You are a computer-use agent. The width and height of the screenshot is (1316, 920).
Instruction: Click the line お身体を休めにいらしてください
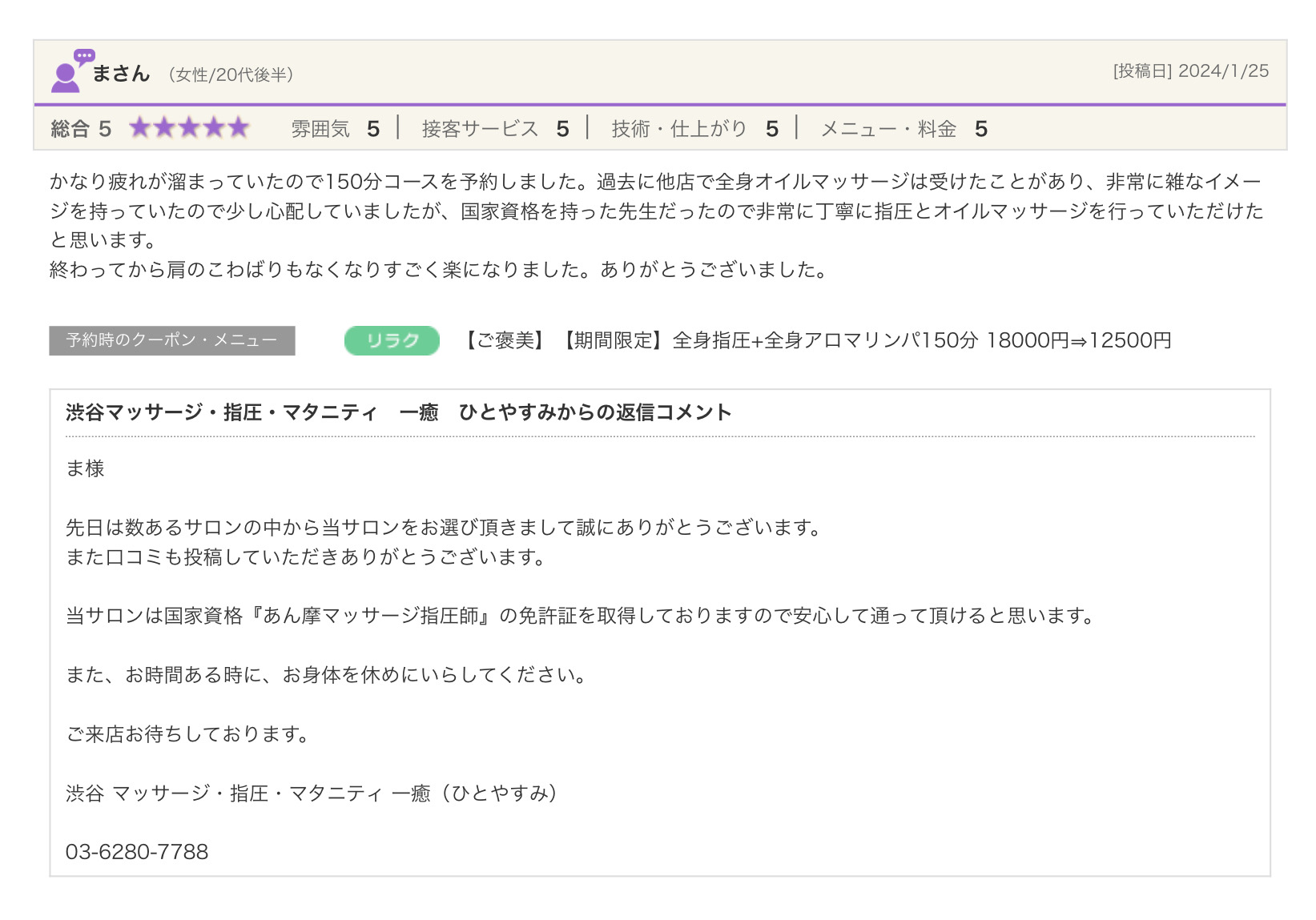tap(328, 675)
